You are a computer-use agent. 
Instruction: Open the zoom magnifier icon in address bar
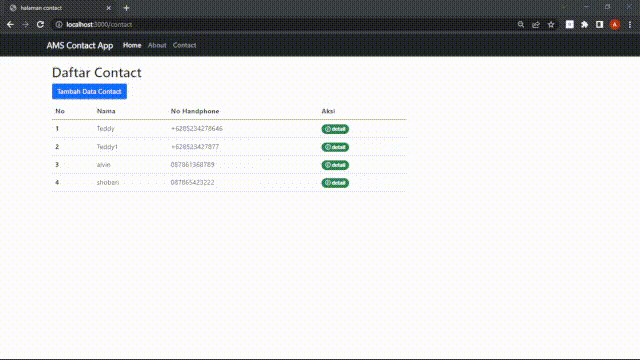[x=521, y=24]
